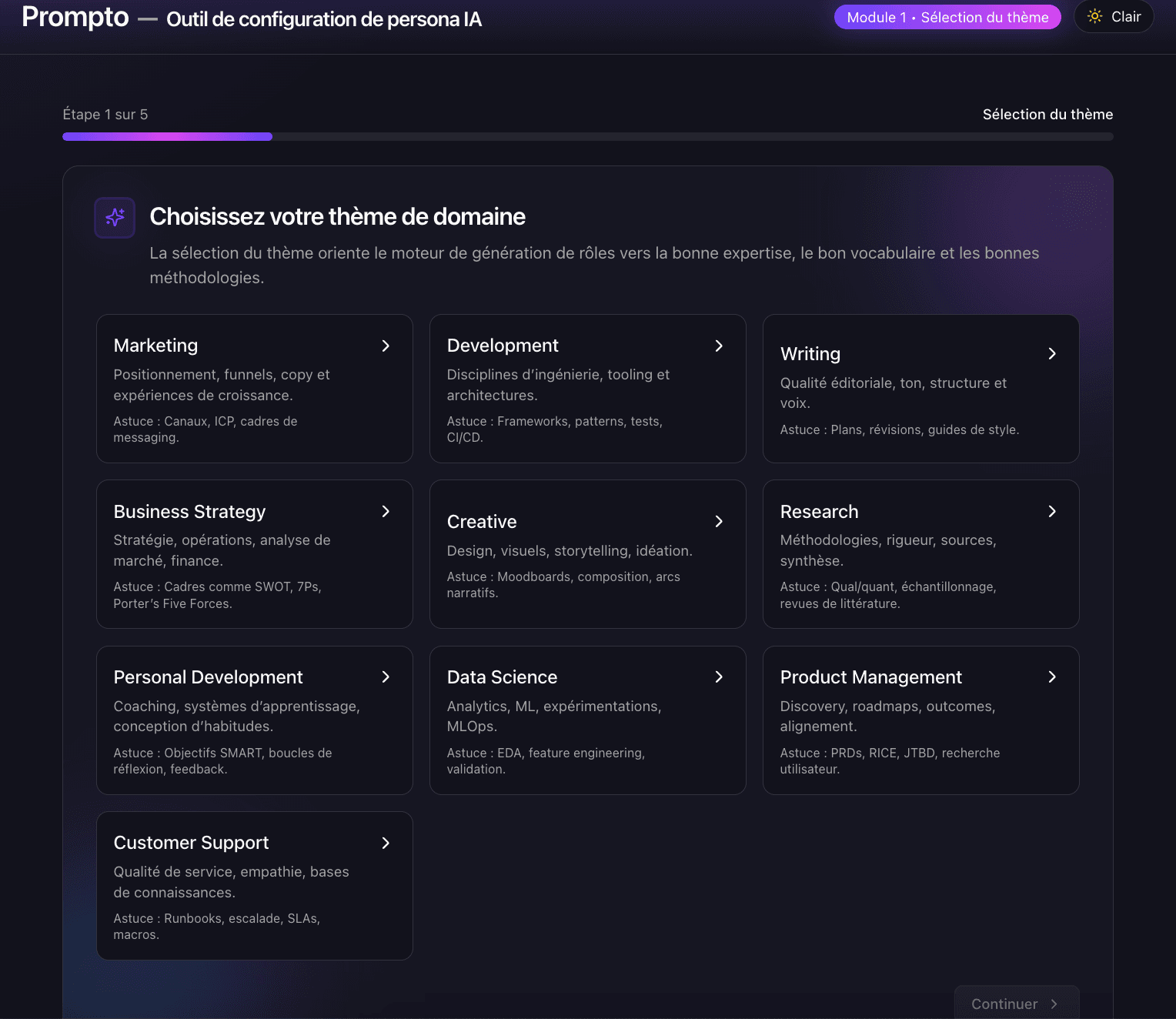
Task: Open the Personal Development chevron arrow
Action: (x=386, y=677)
